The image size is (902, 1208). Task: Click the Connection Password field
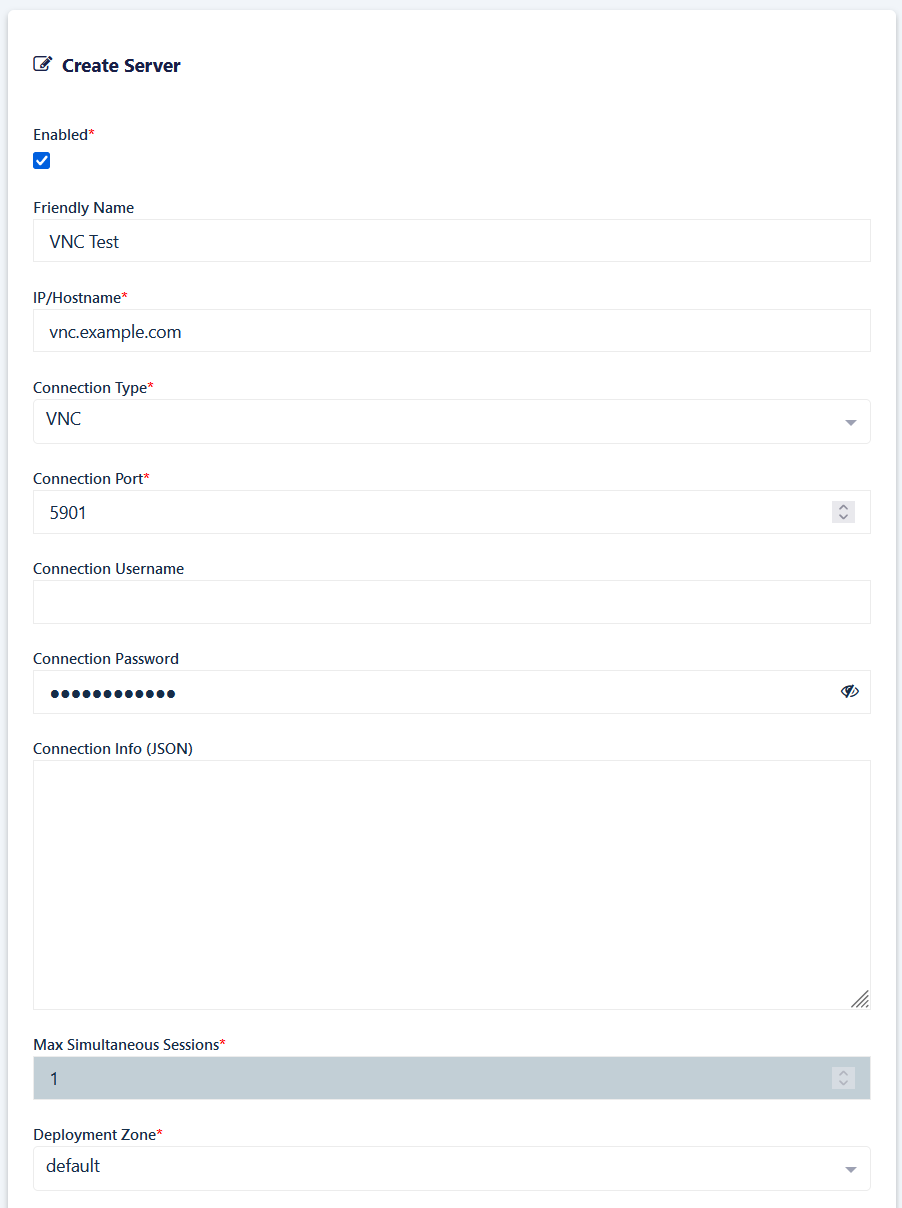pyautogui.click(x=430, y=692)
